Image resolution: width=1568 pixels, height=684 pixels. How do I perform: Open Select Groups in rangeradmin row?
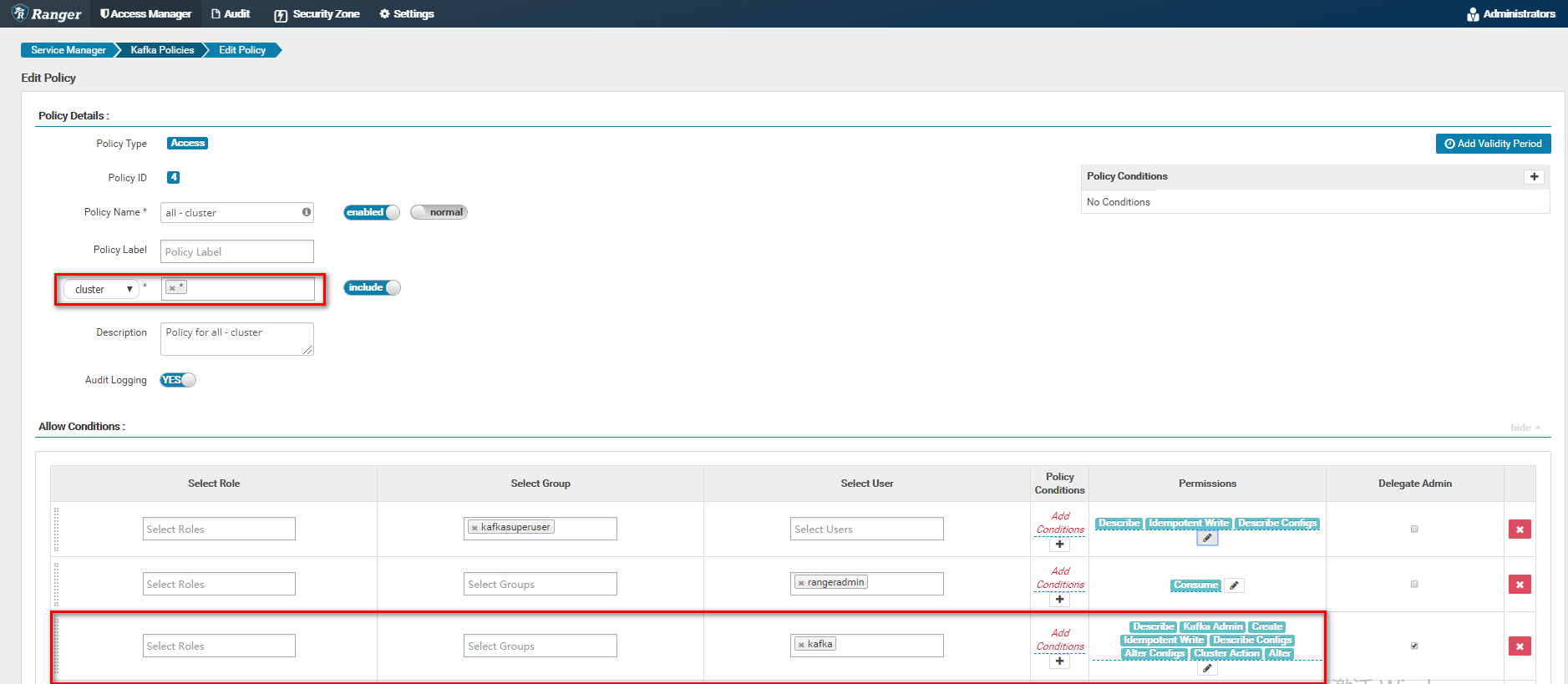coord(540,584)
